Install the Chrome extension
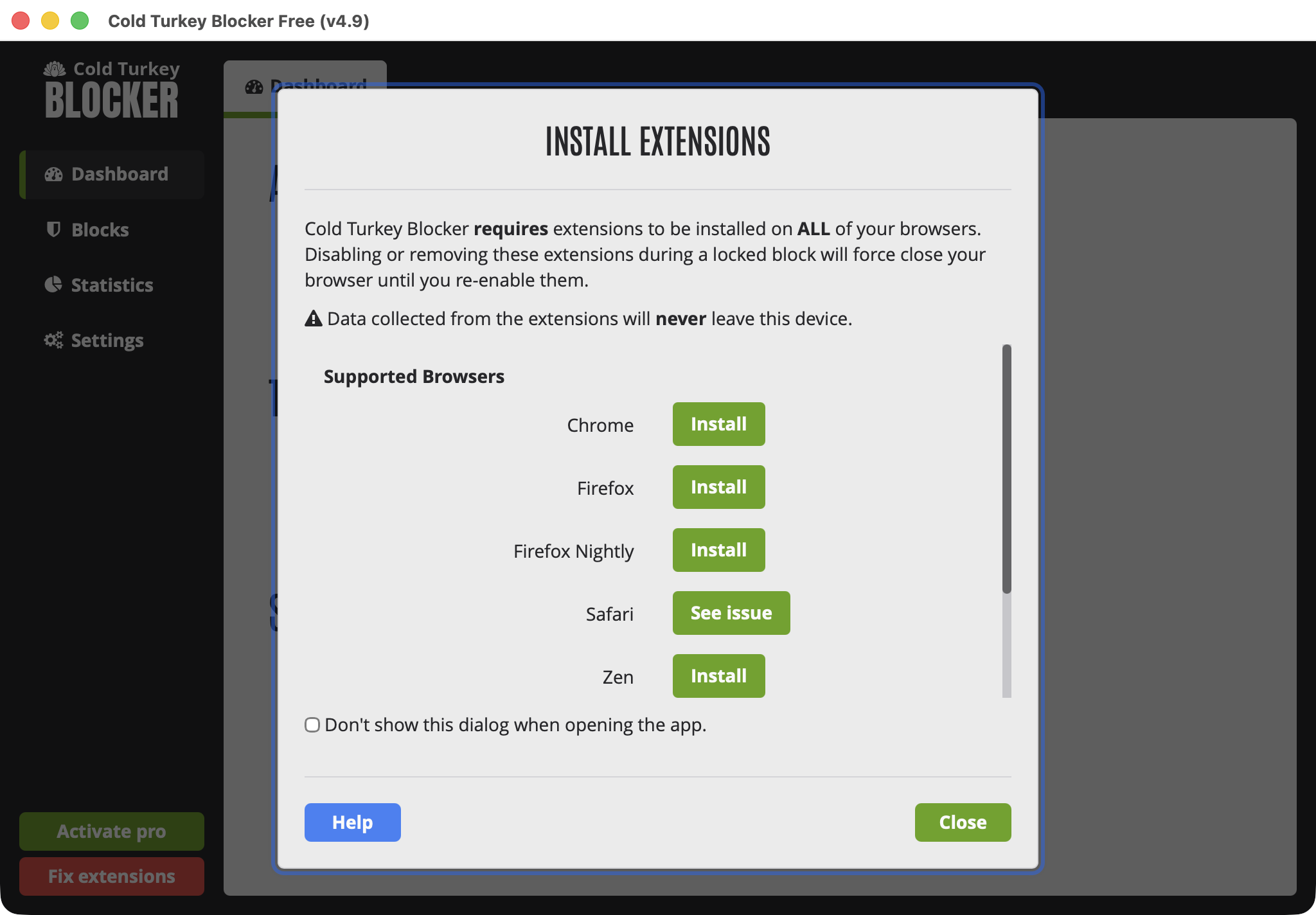 point(718,424)
